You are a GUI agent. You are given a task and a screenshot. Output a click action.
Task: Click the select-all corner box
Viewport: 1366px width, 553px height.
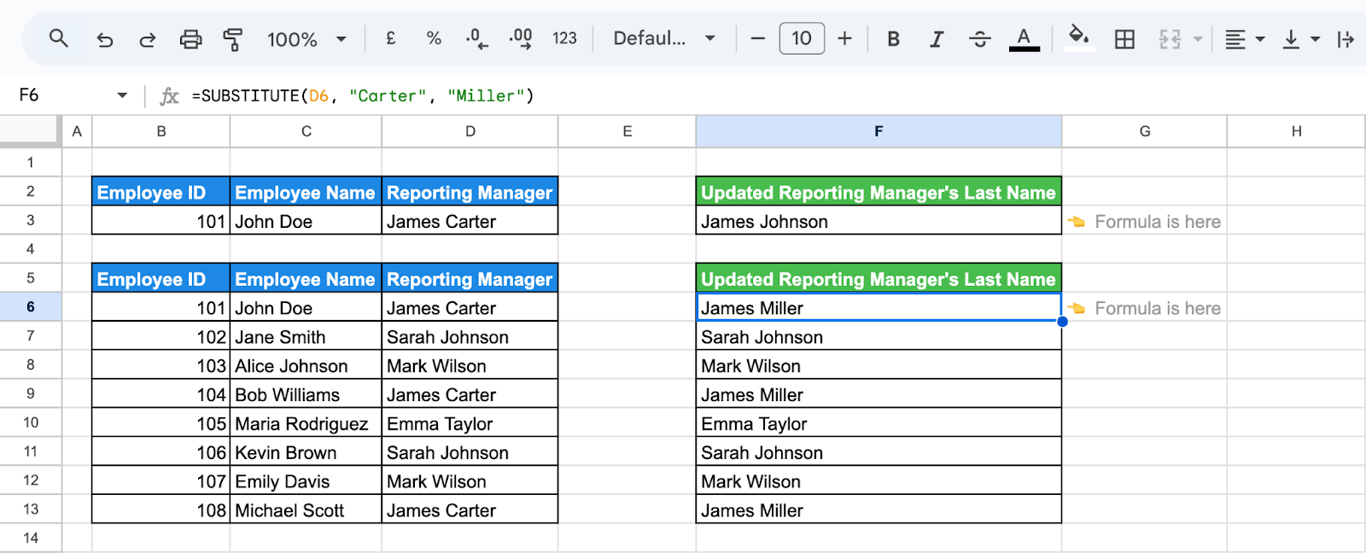pos(30,131)
